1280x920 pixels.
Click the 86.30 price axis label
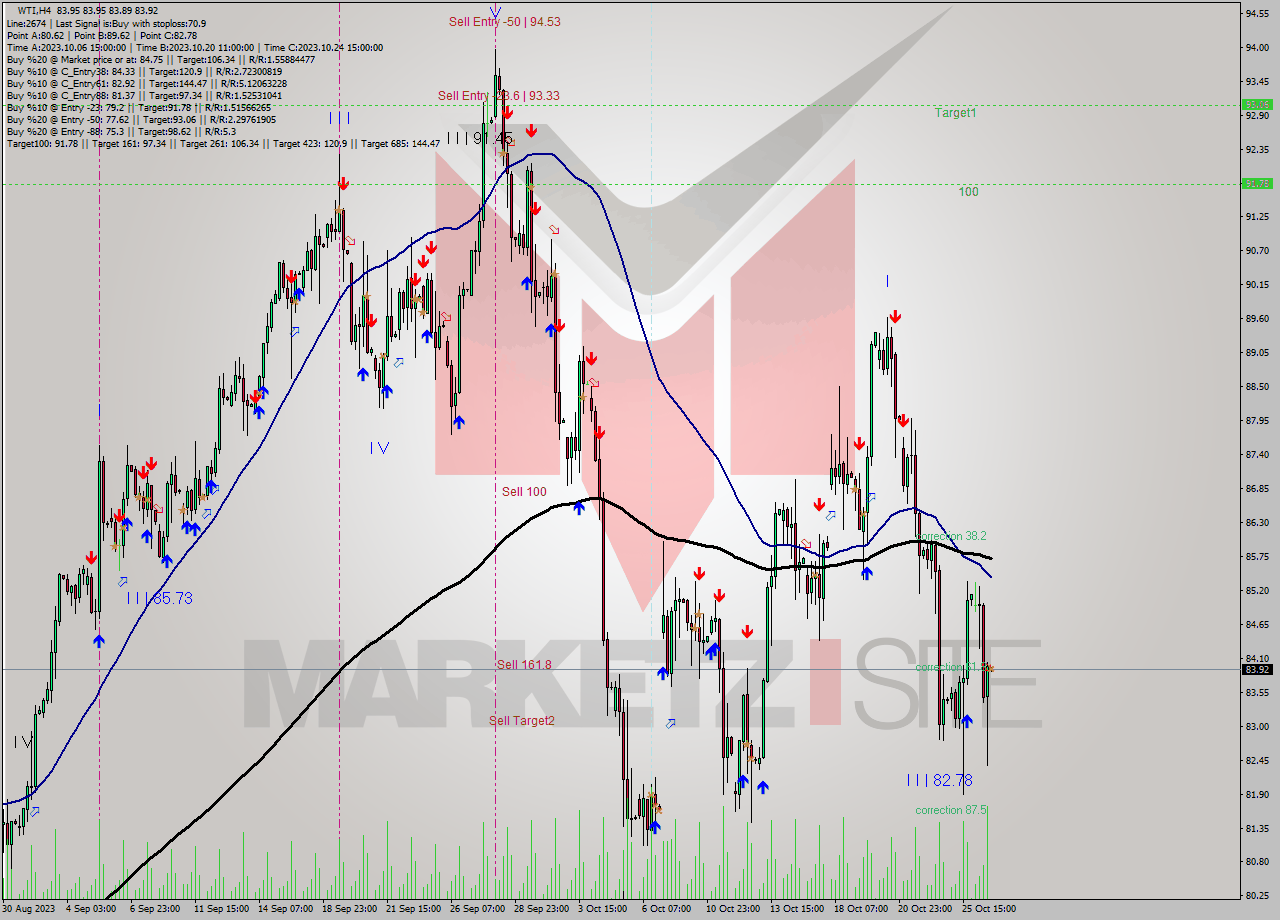1256,522
